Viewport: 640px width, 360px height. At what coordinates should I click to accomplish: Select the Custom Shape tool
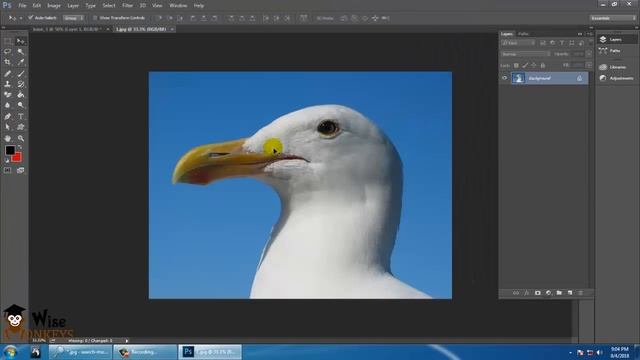20,127
